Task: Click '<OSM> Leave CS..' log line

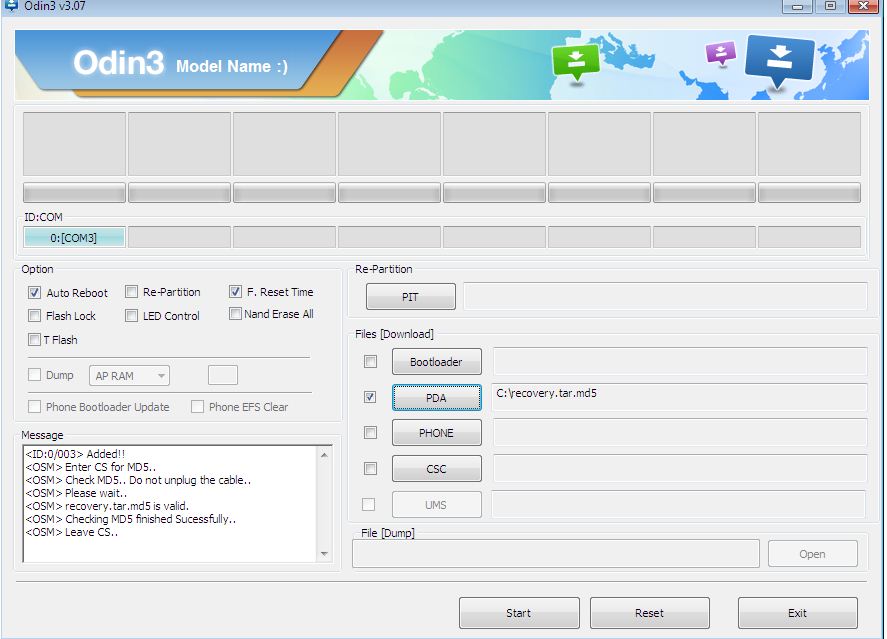Action: 72,532
